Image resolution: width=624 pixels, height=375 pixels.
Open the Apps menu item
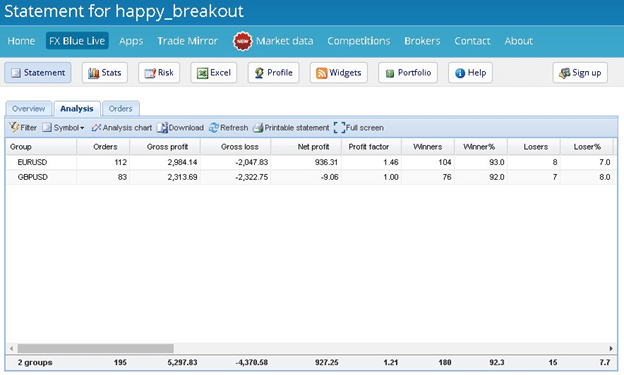[x=131, y=41]
